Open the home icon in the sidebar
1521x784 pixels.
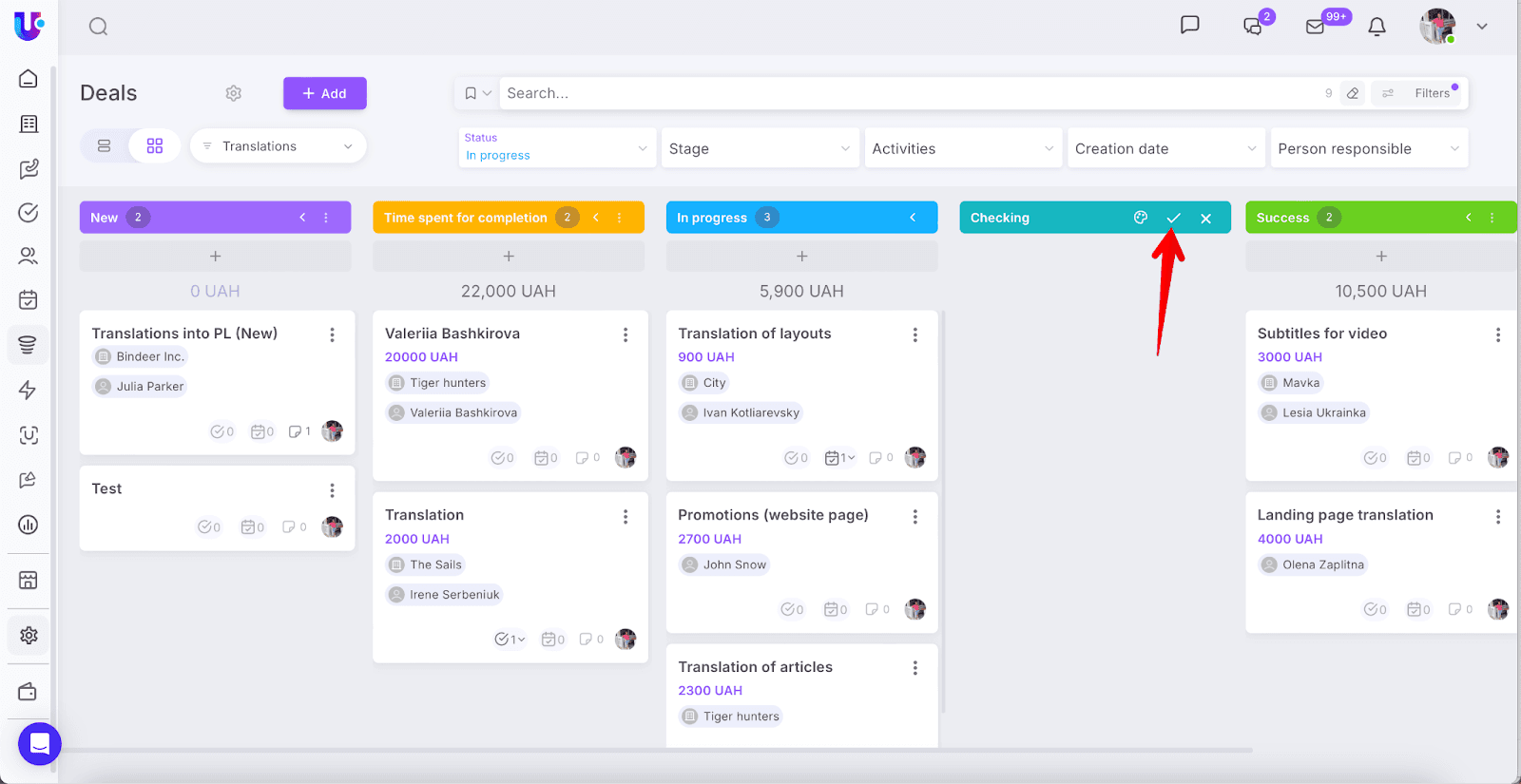[x=29, y=79]
